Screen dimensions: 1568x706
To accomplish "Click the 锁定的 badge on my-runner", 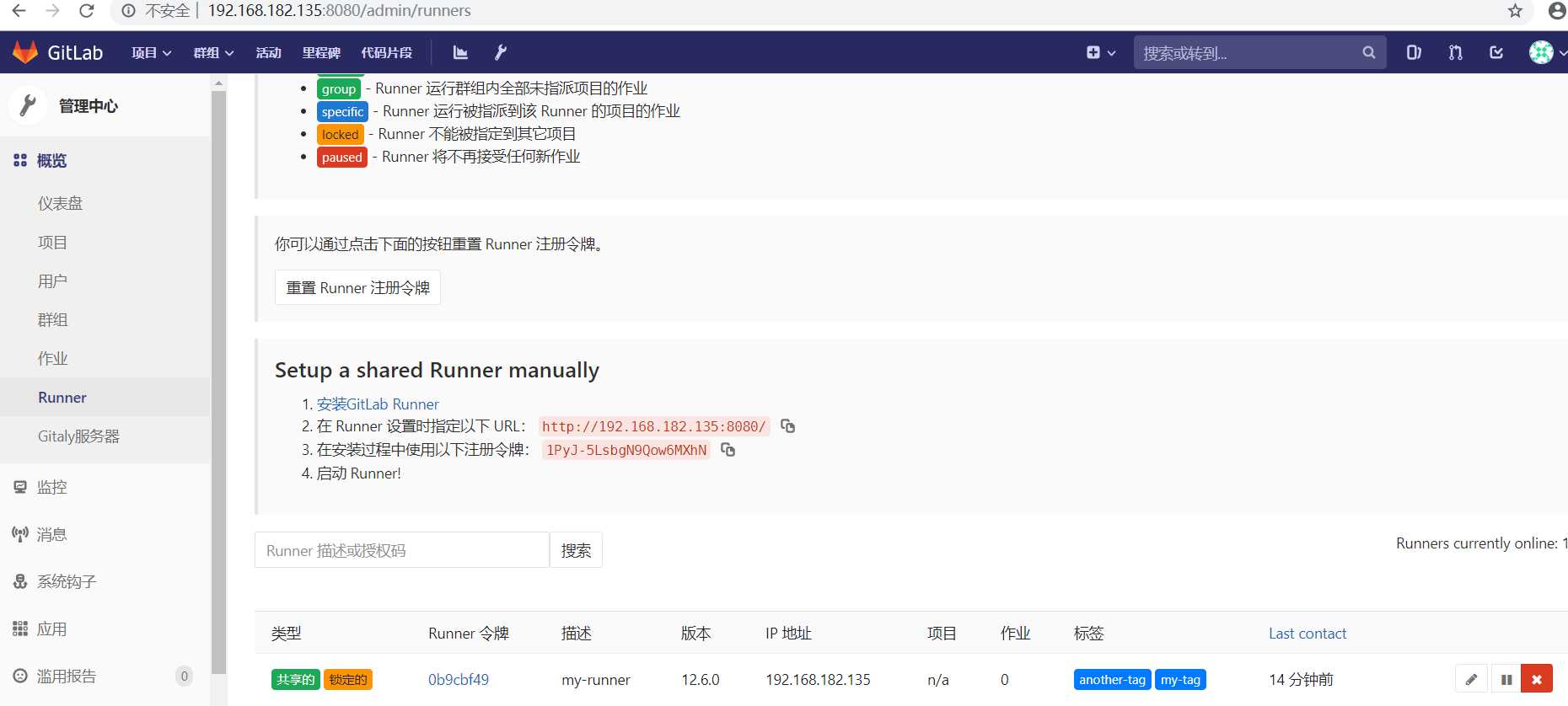I will coord(347,679).
